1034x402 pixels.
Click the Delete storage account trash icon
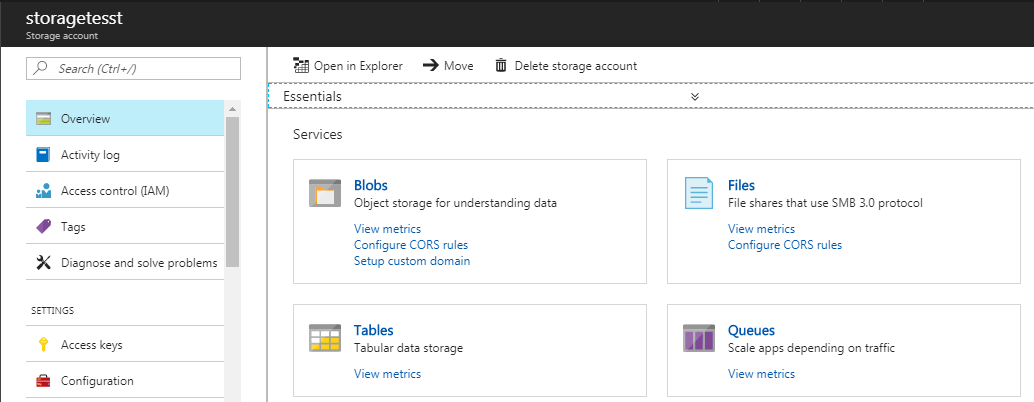tap(501, 65)
